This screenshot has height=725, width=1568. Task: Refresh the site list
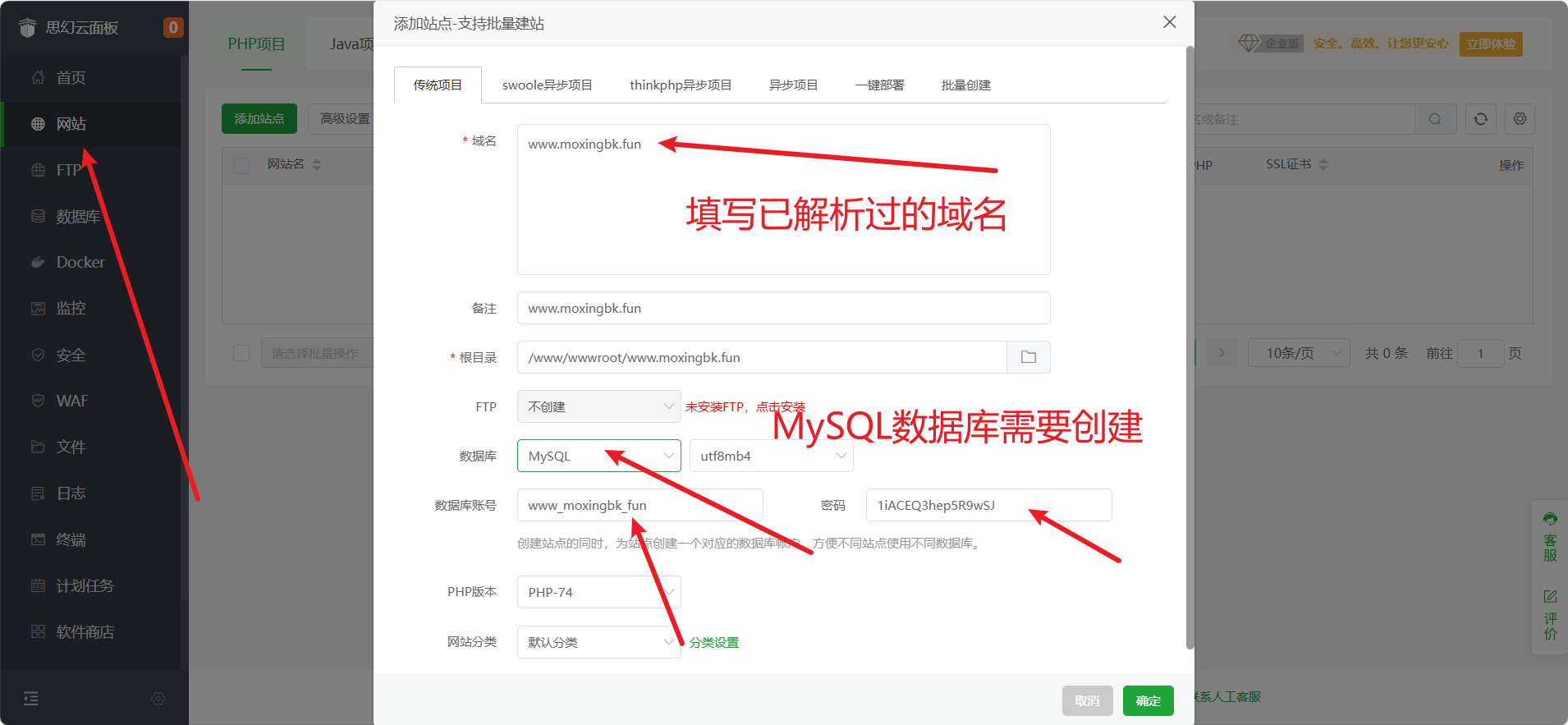click(x=1481, y=119)
